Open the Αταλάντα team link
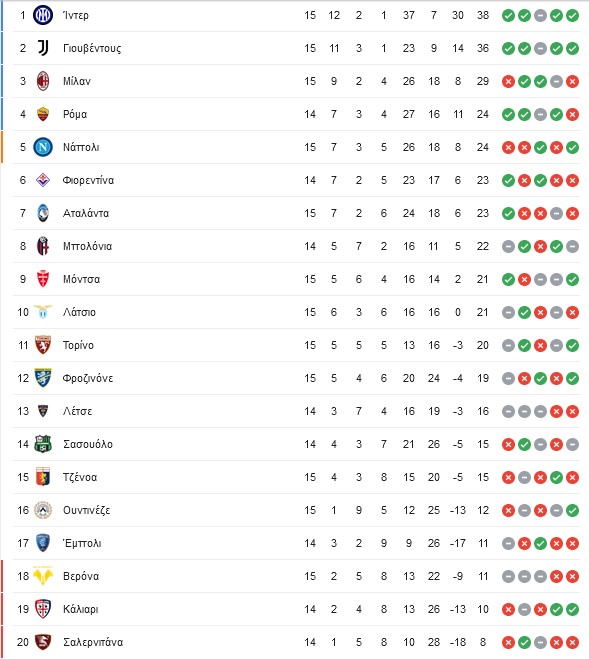Viewport: 589px width, 659px height. click(86, 213)
